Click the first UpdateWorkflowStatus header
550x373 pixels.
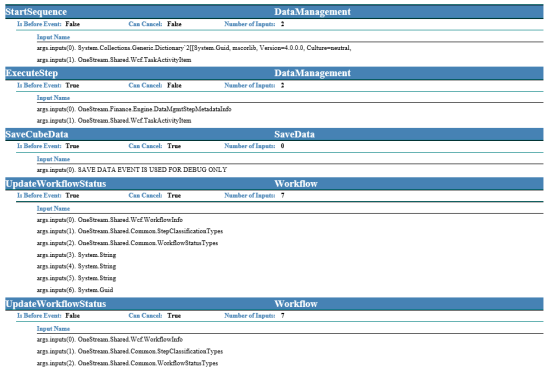pyautogui.click(x=56, y=184)
